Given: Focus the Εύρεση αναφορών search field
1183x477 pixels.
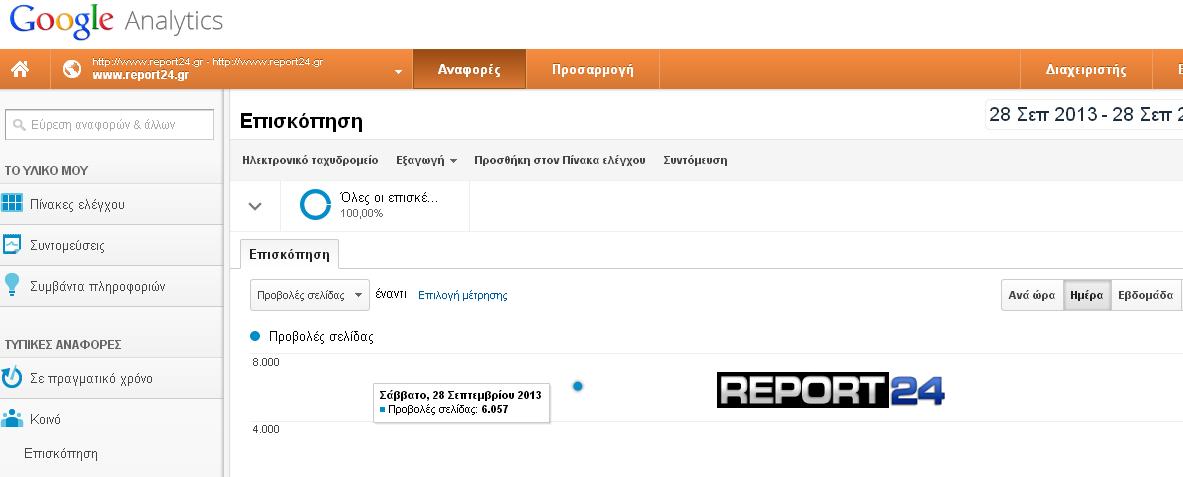Looking at the screenshot, I should (109, 125).
